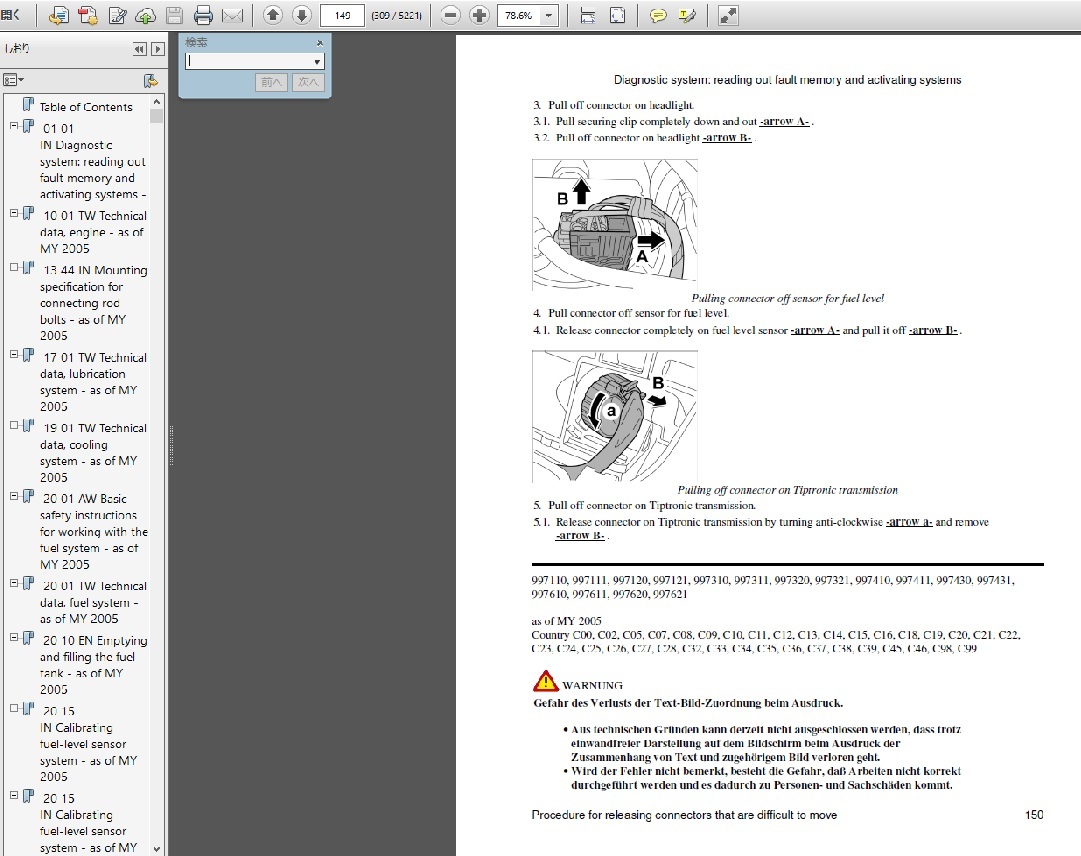This screenshot has width=1081, height=856.
Task: Click footer 'Procedure for releasing connectors'
Action: (x=684, y=815)
